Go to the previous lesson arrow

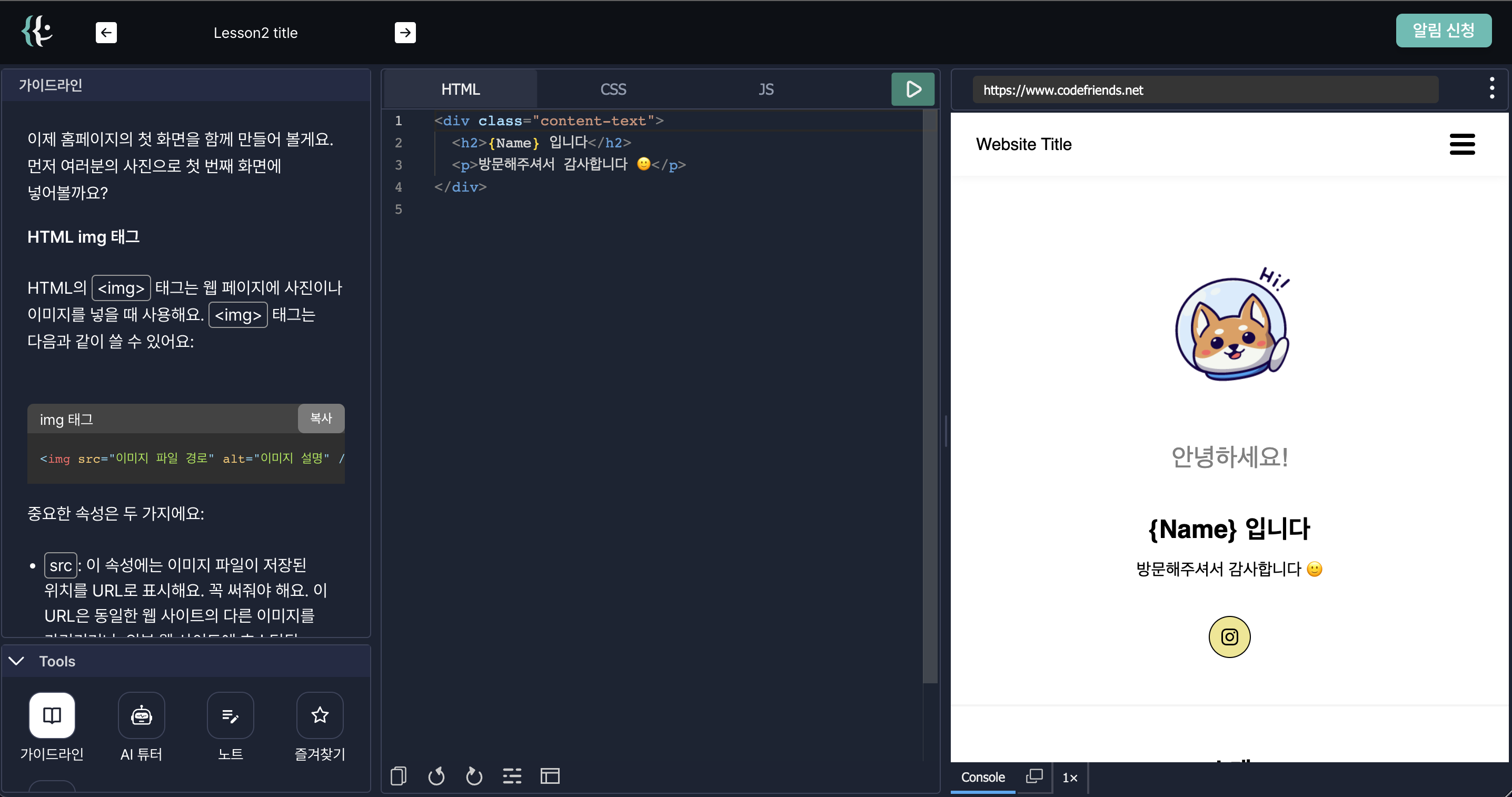coord(106,33)
